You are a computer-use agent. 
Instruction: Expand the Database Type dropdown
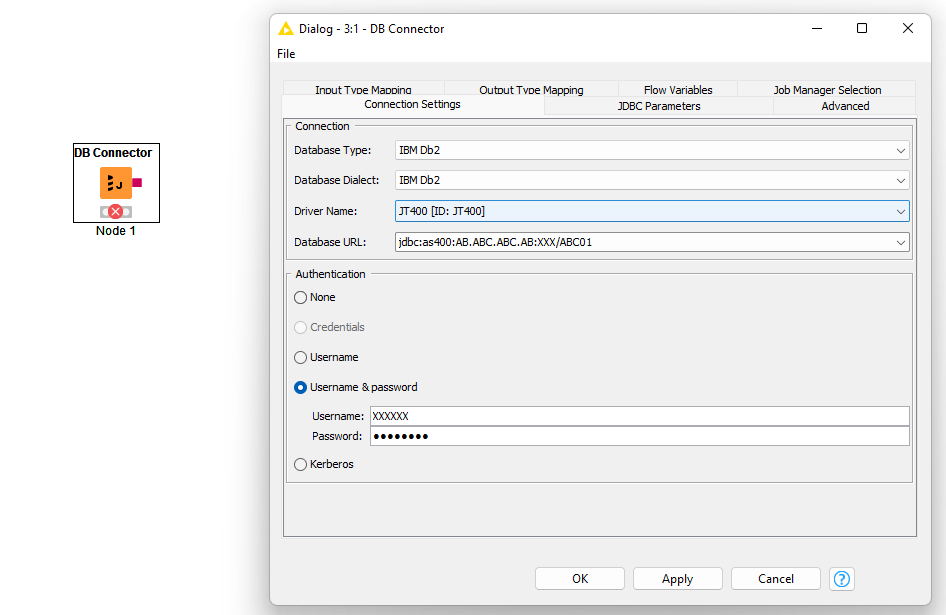click(901, 151)
